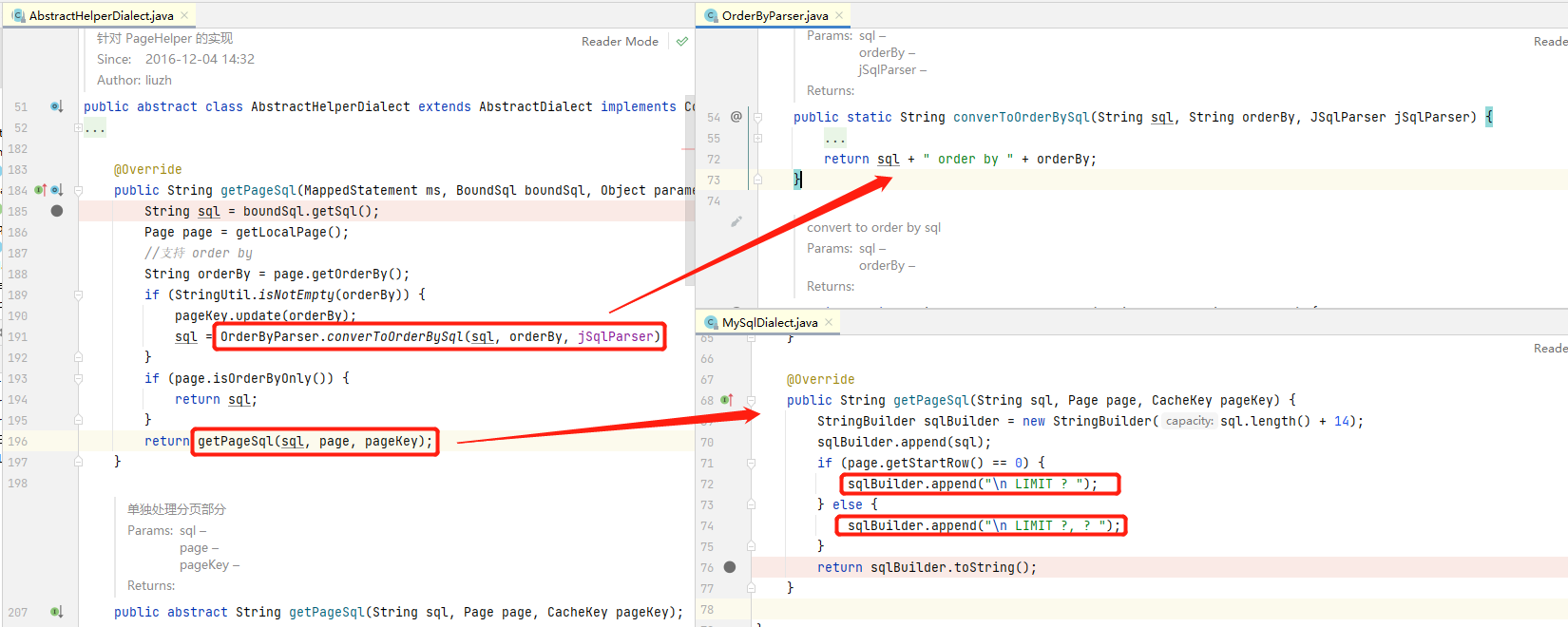Click the gutter icon on line 207
Viewport: 1568px width, 627px height.
pyautogui.click(x=56, y=612)
